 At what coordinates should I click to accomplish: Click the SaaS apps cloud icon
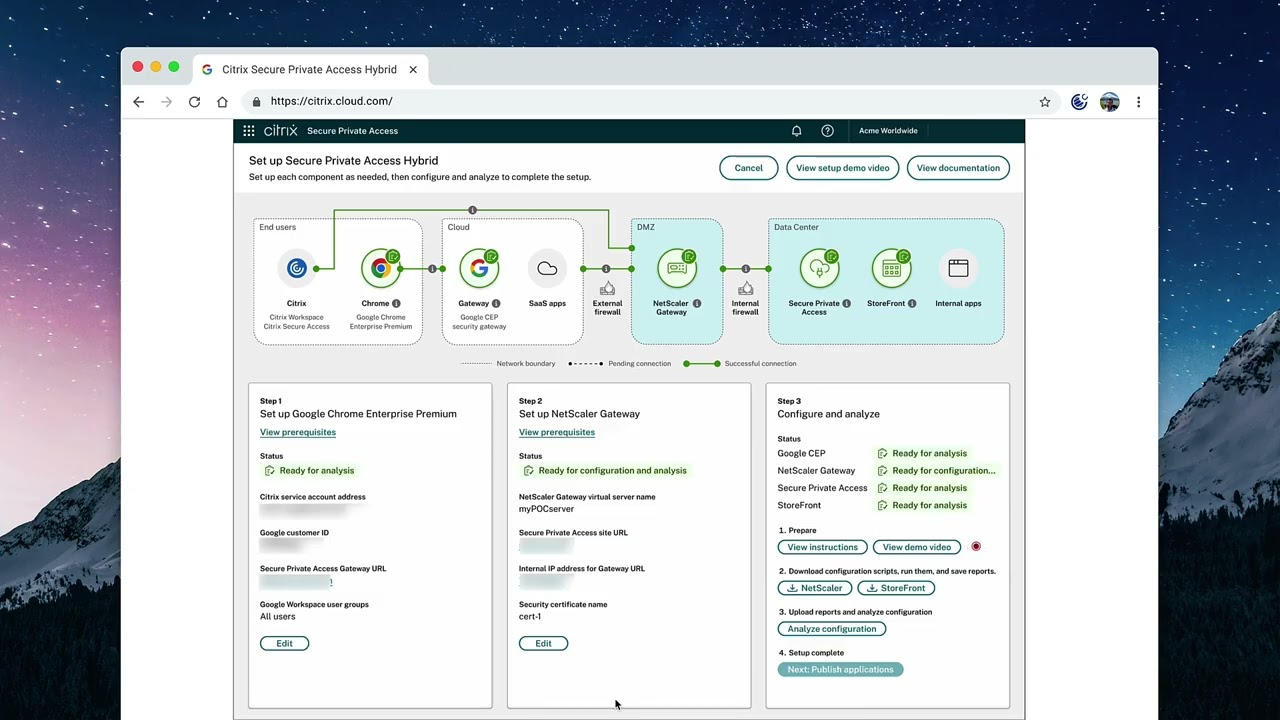tap(547, 268)
